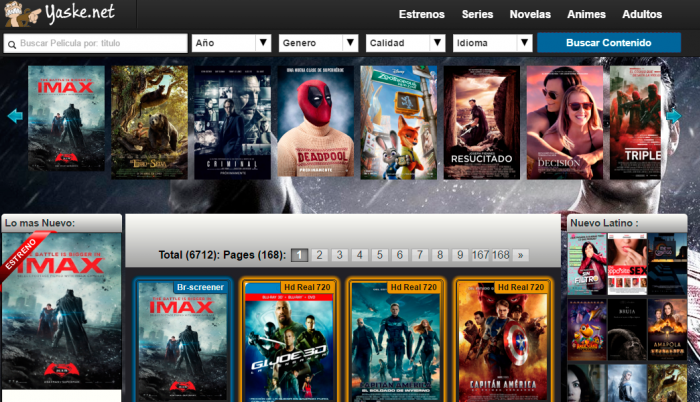Go to page 2
This screenshot has height=402, width=700.
pos(320,255)
